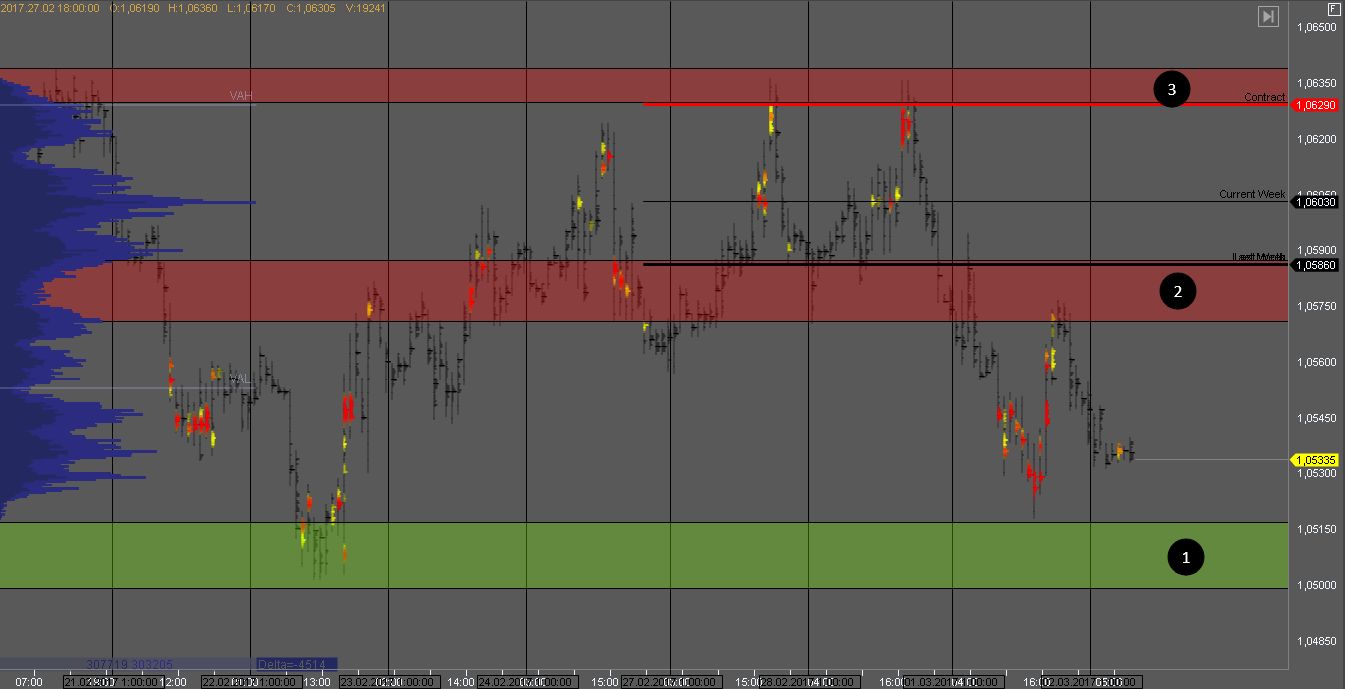Select the yellow 1,05335 current price tag

coord(1316,460)
